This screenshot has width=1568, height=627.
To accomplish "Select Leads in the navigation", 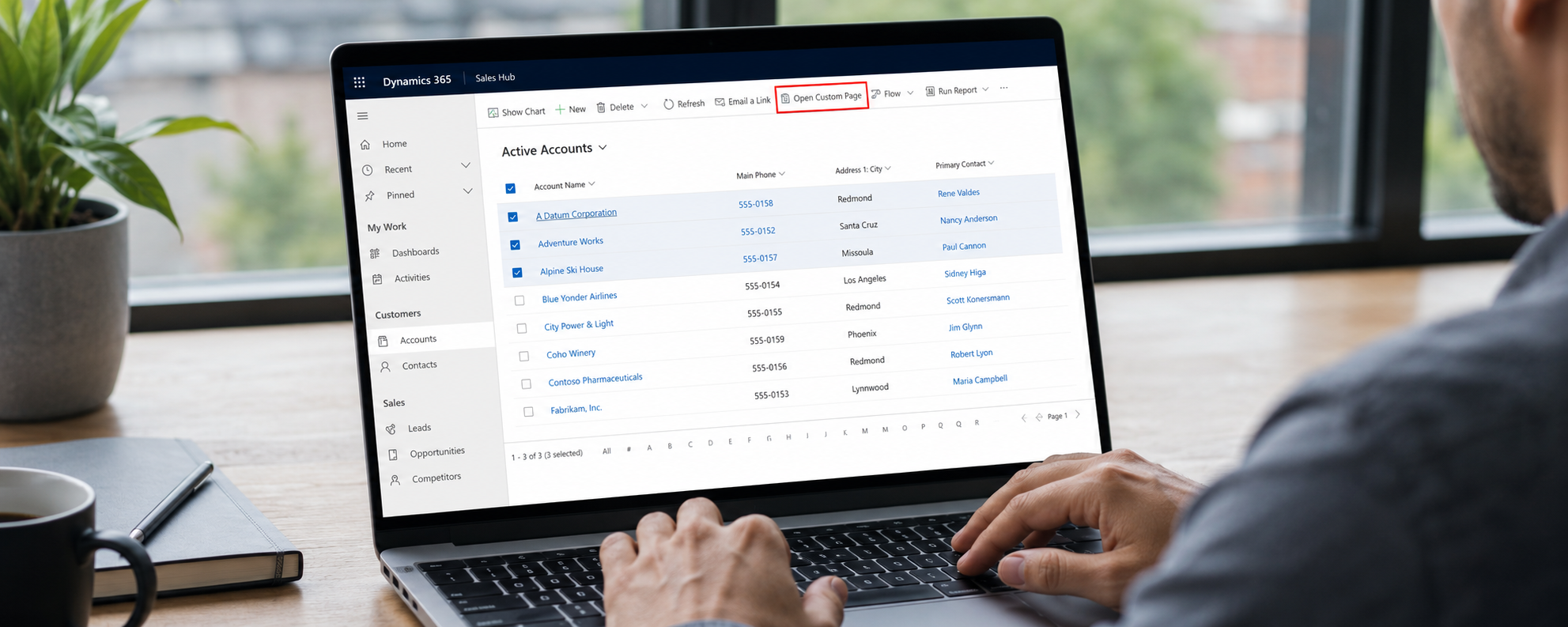I will coord(419,428).
